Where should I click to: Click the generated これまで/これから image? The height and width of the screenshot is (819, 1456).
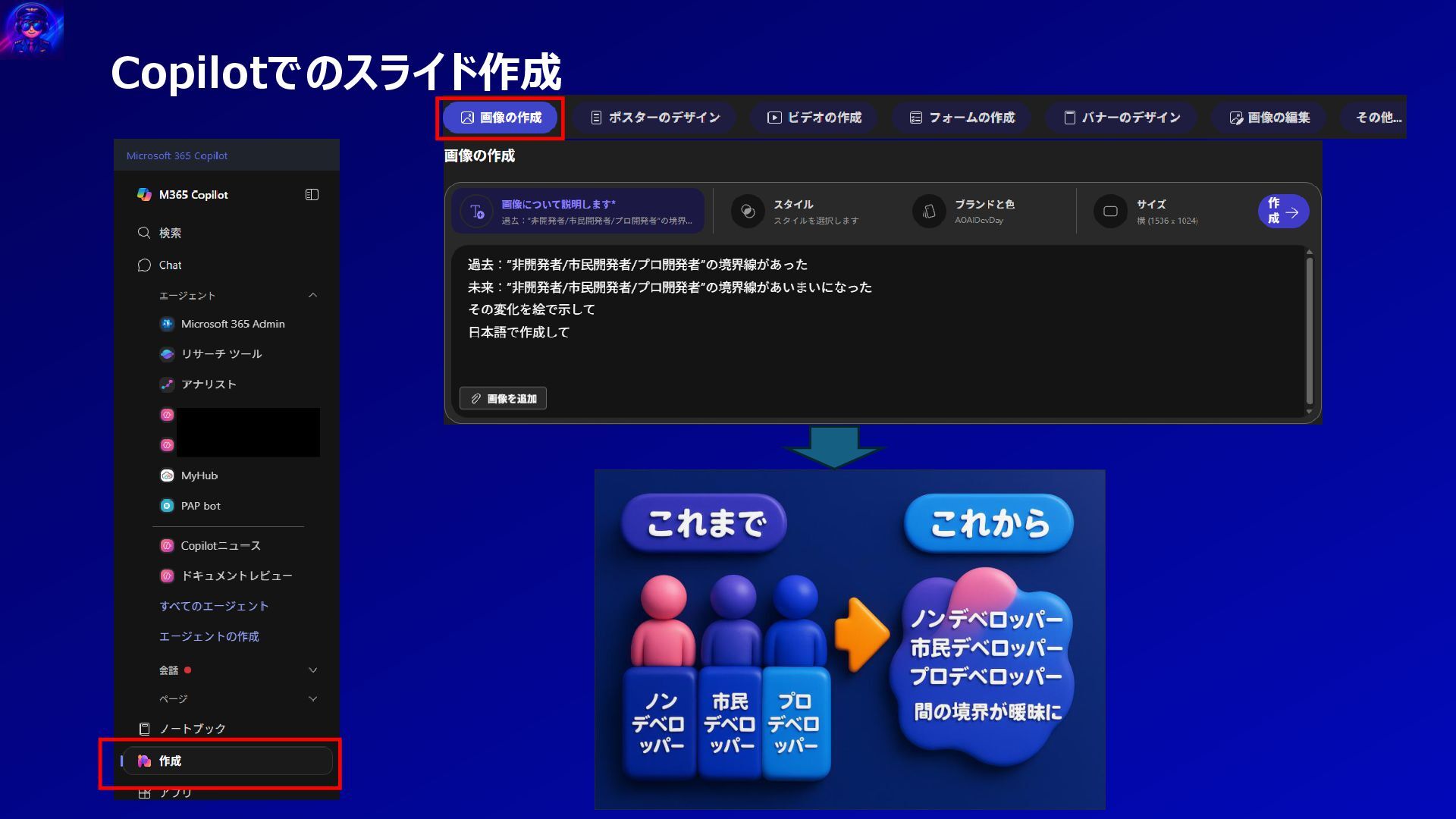849,639
